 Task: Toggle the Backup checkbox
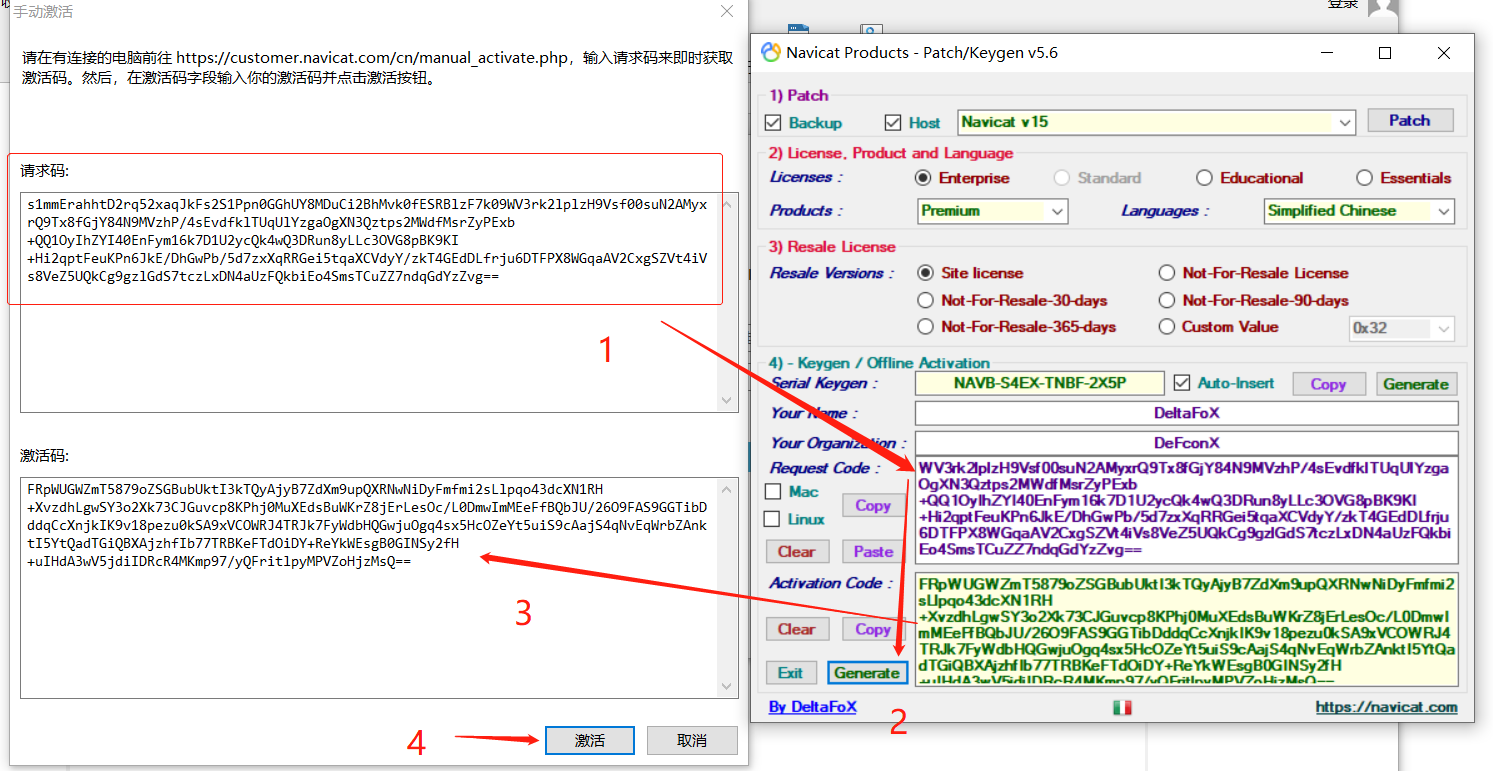tap(773, 123)
